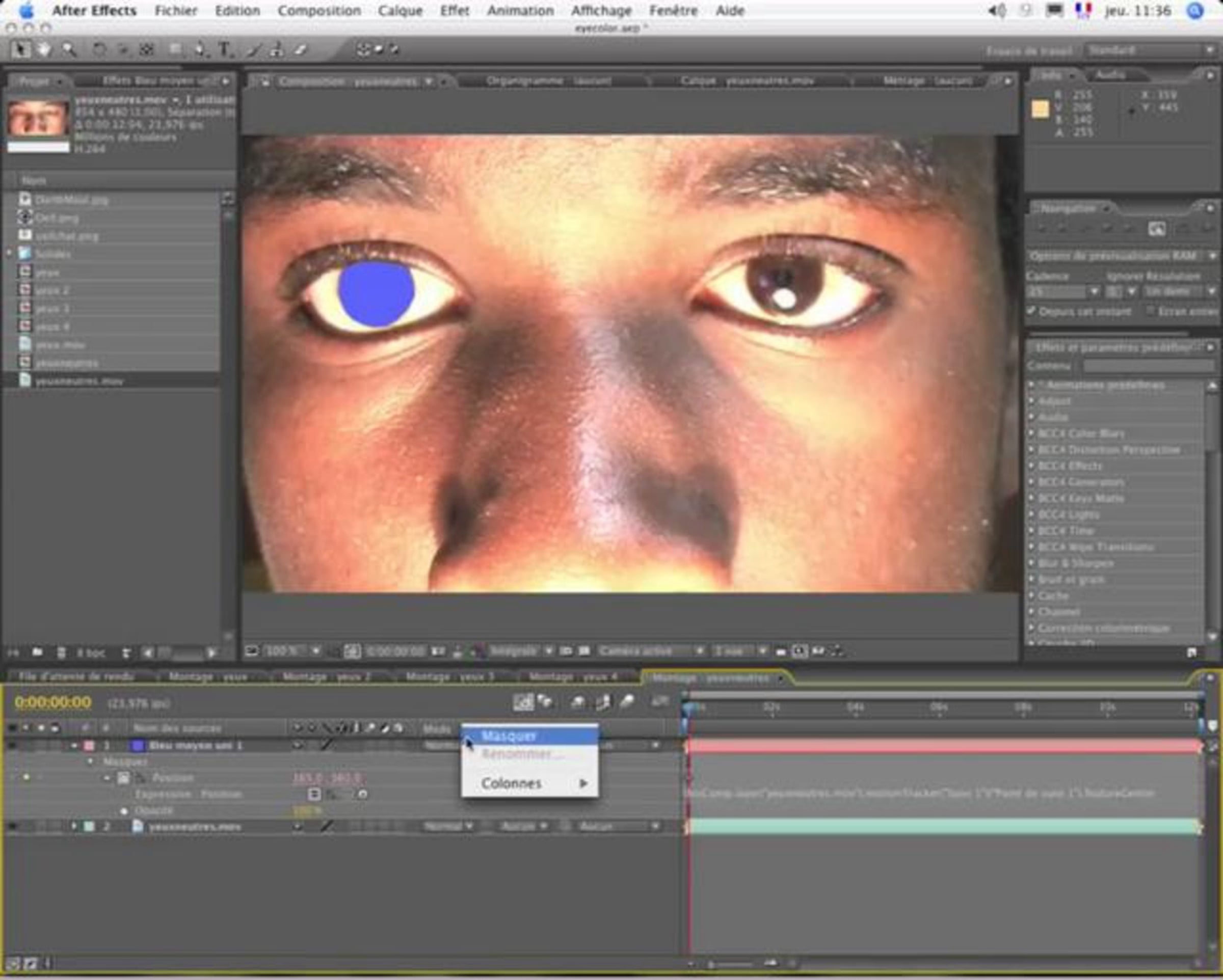Switch to the Audio tab
Image resolution: width=1223 pixels, height=980 pixels.
[x=1110, y=75]
